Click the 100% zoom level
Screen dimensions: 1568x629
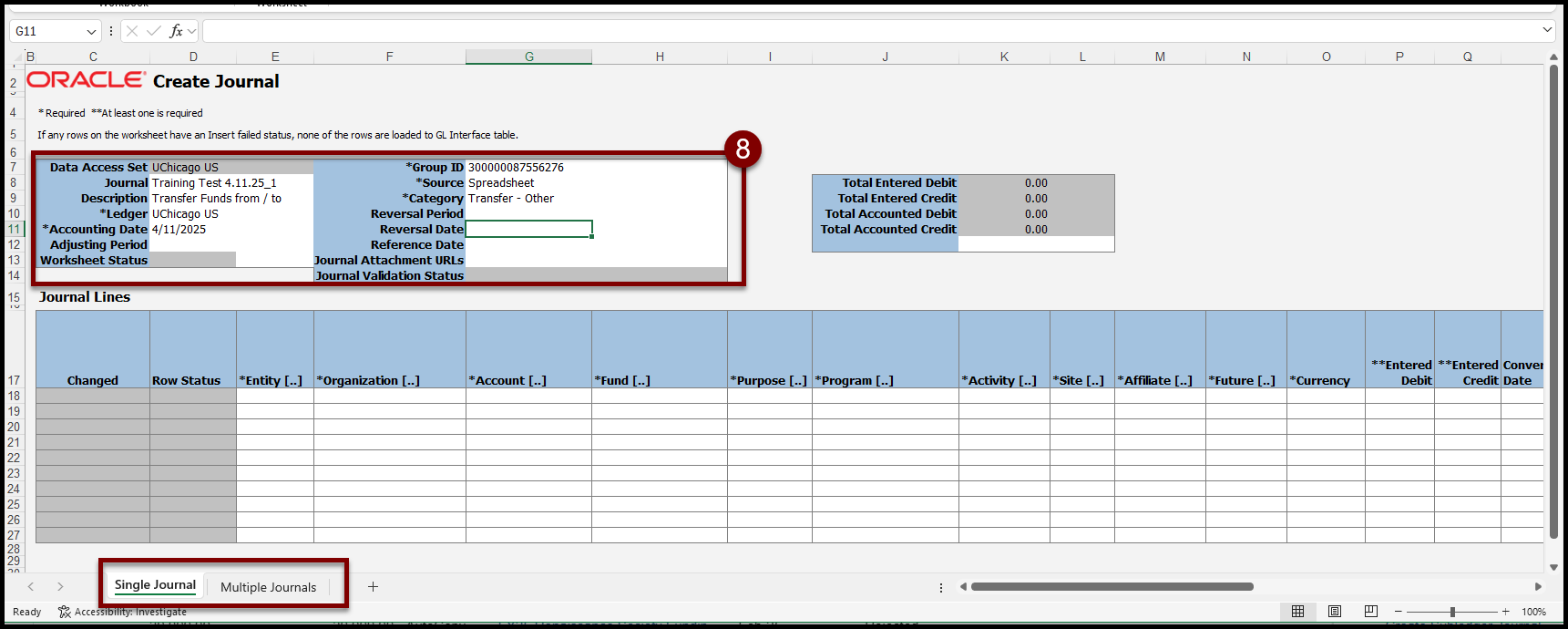pyautogui.click(x=1534, y=612)
